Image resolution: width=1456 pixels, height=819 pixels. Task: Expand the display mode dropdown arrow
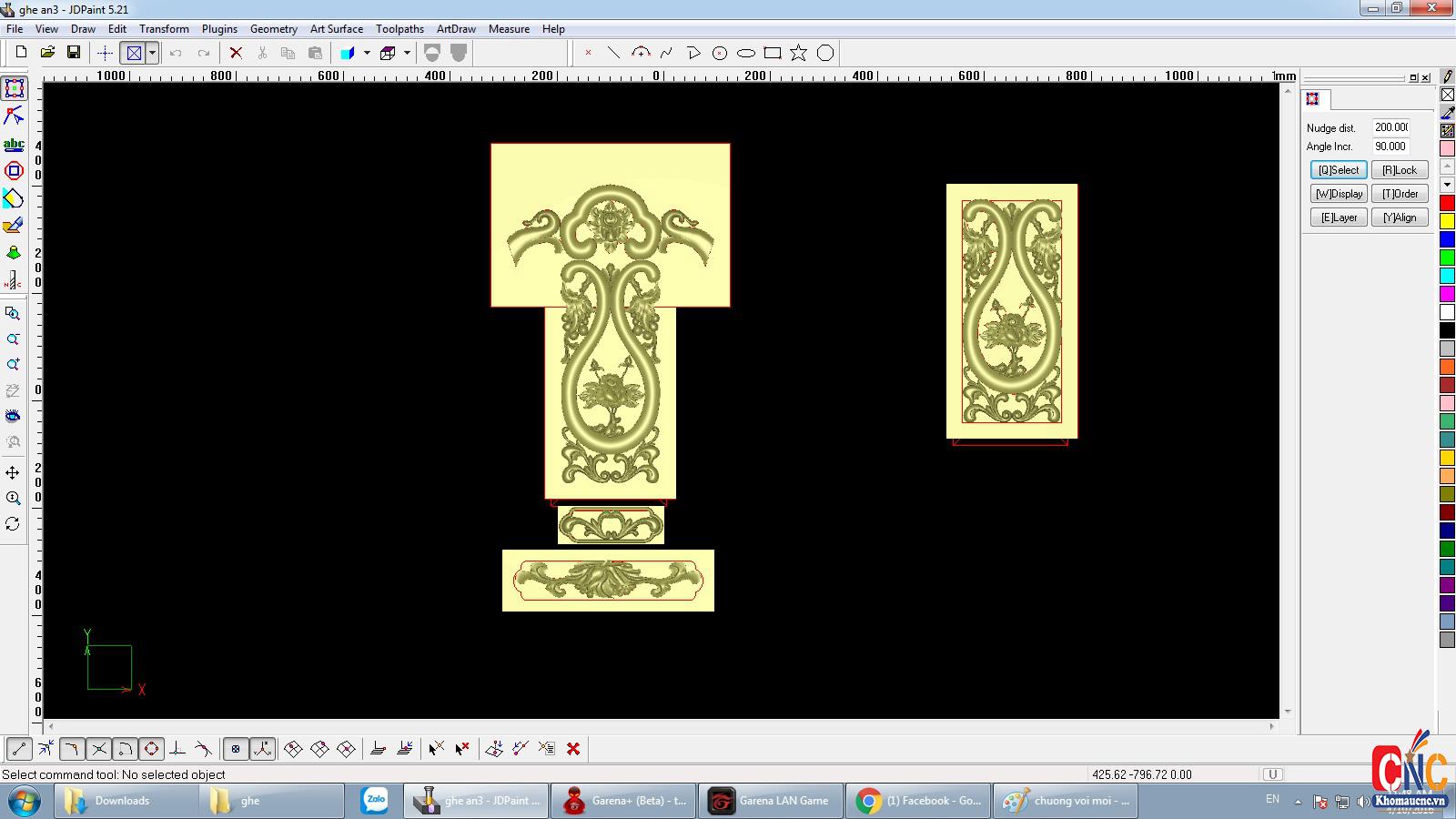click(152, 53)
